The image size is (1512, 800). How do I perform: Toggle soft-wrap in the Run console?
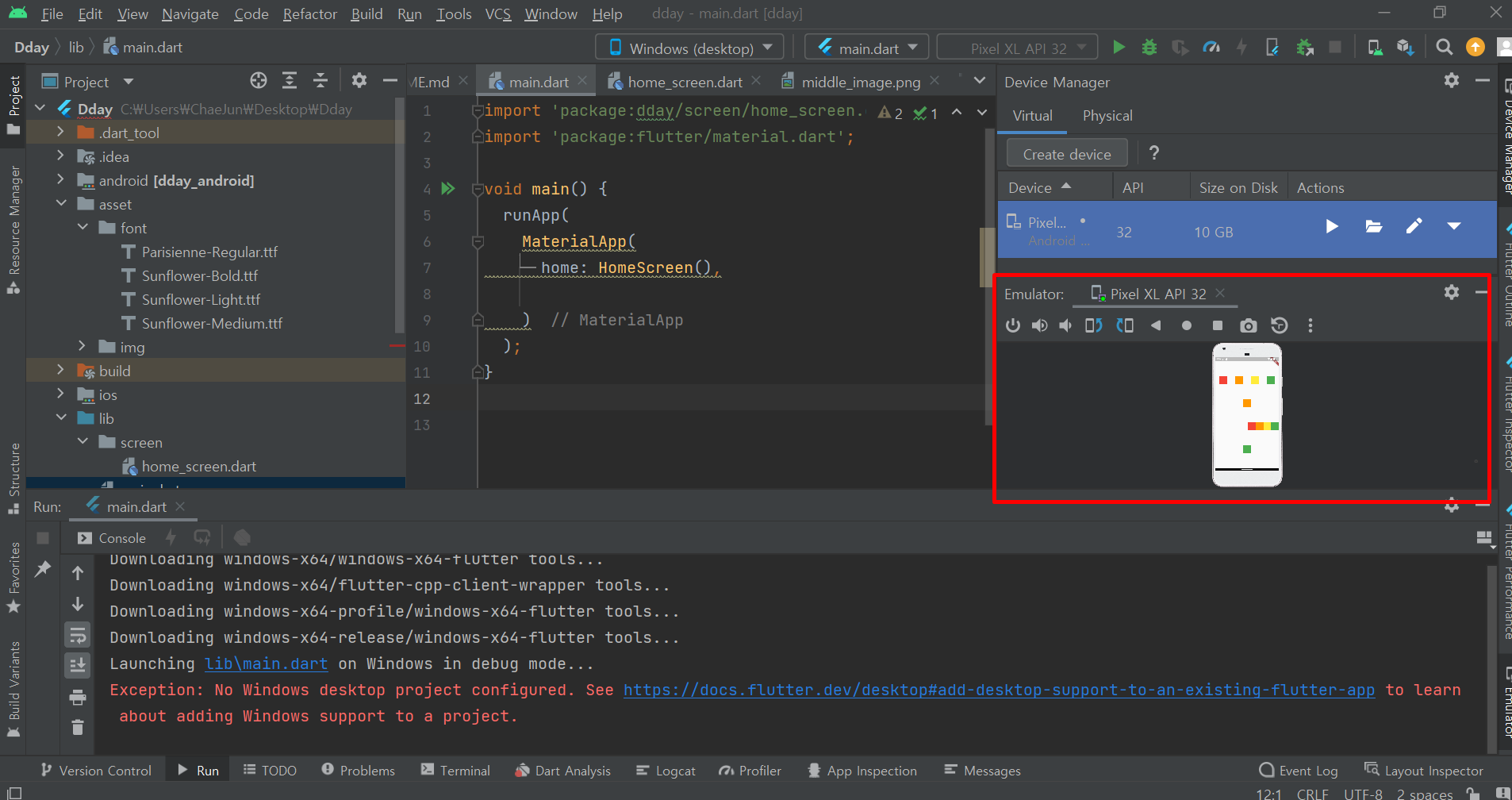[x=78, y=635]
